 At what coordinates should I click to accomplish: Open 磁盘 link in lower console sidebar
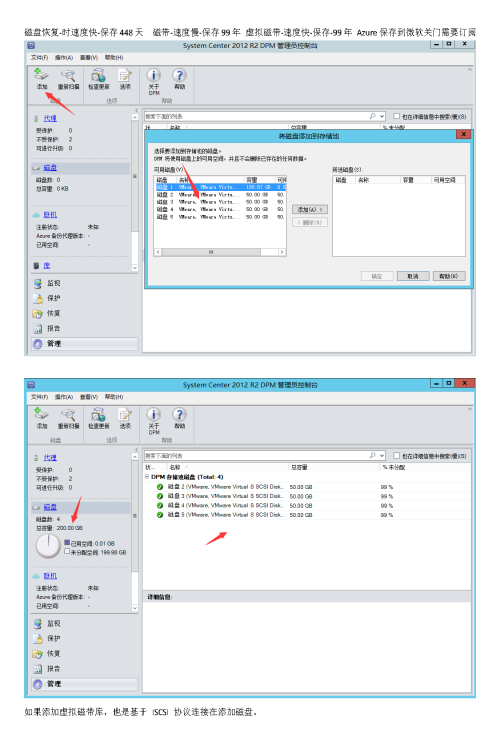pos(50,507)
